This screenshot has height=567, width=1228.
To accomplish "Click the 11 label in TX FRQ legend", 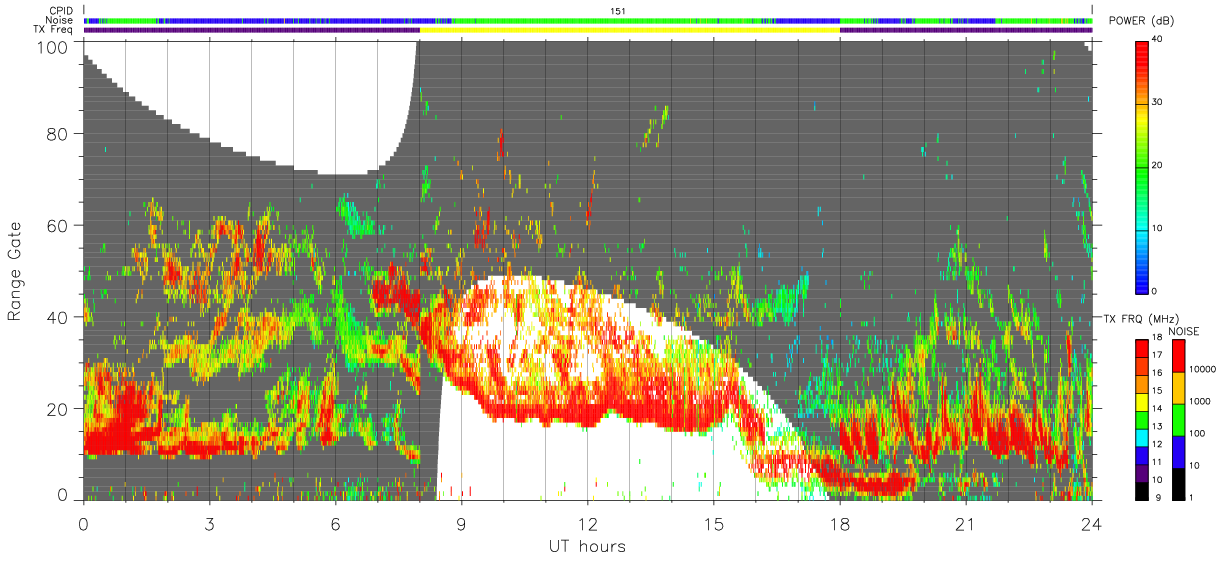I will coord(1158,463).
